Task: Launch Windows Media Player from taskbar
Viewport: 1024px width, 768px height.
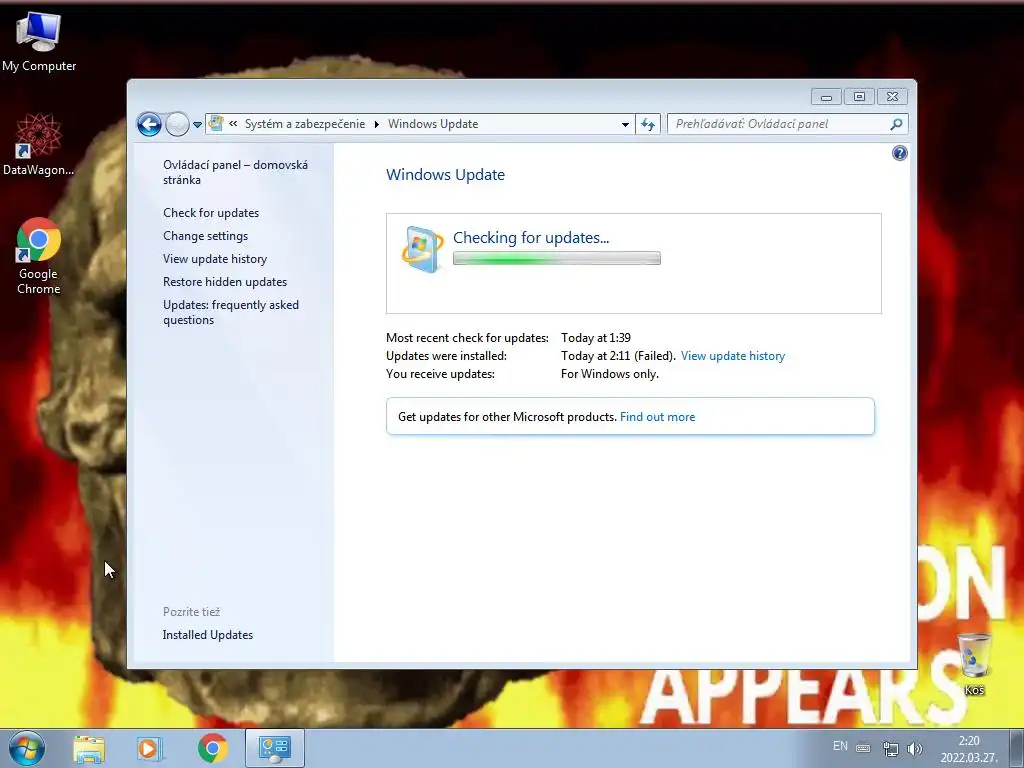Action: (149, 749)
